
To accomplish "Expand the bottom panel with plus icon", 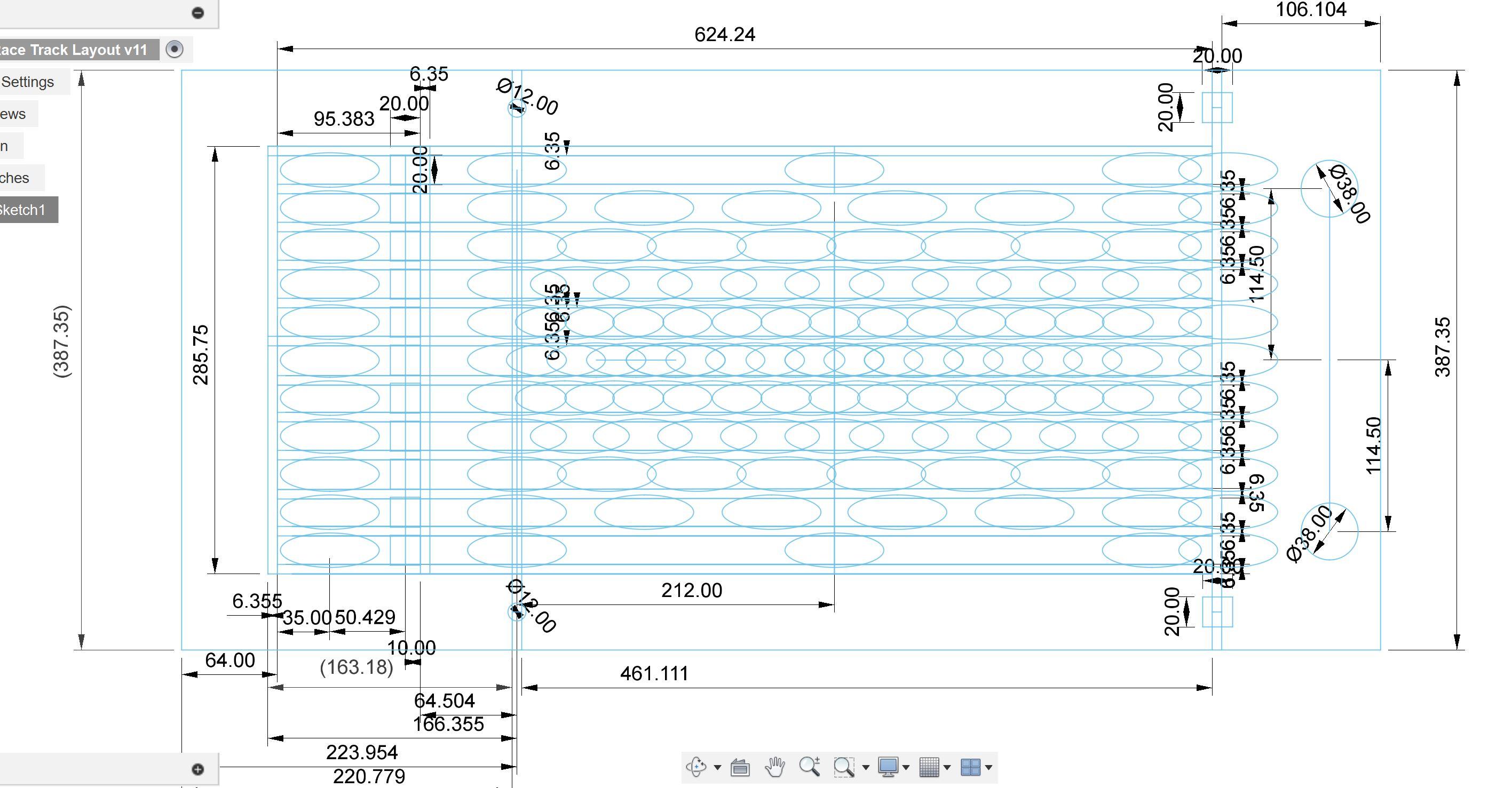I will [x=198, y=769].
